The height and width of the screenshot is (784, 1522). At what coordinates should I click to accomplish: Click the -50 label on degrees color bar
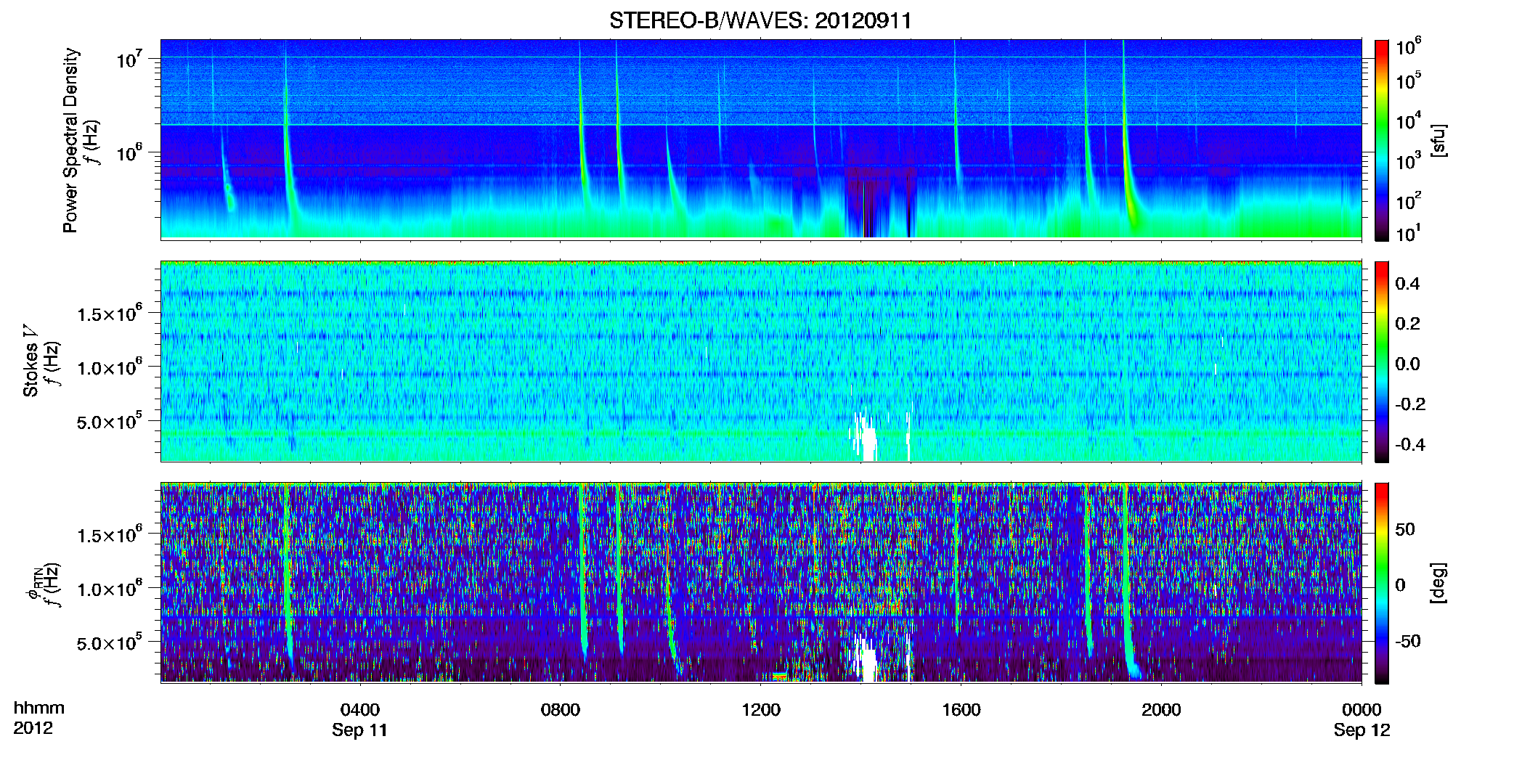[x=1408, y=641]
